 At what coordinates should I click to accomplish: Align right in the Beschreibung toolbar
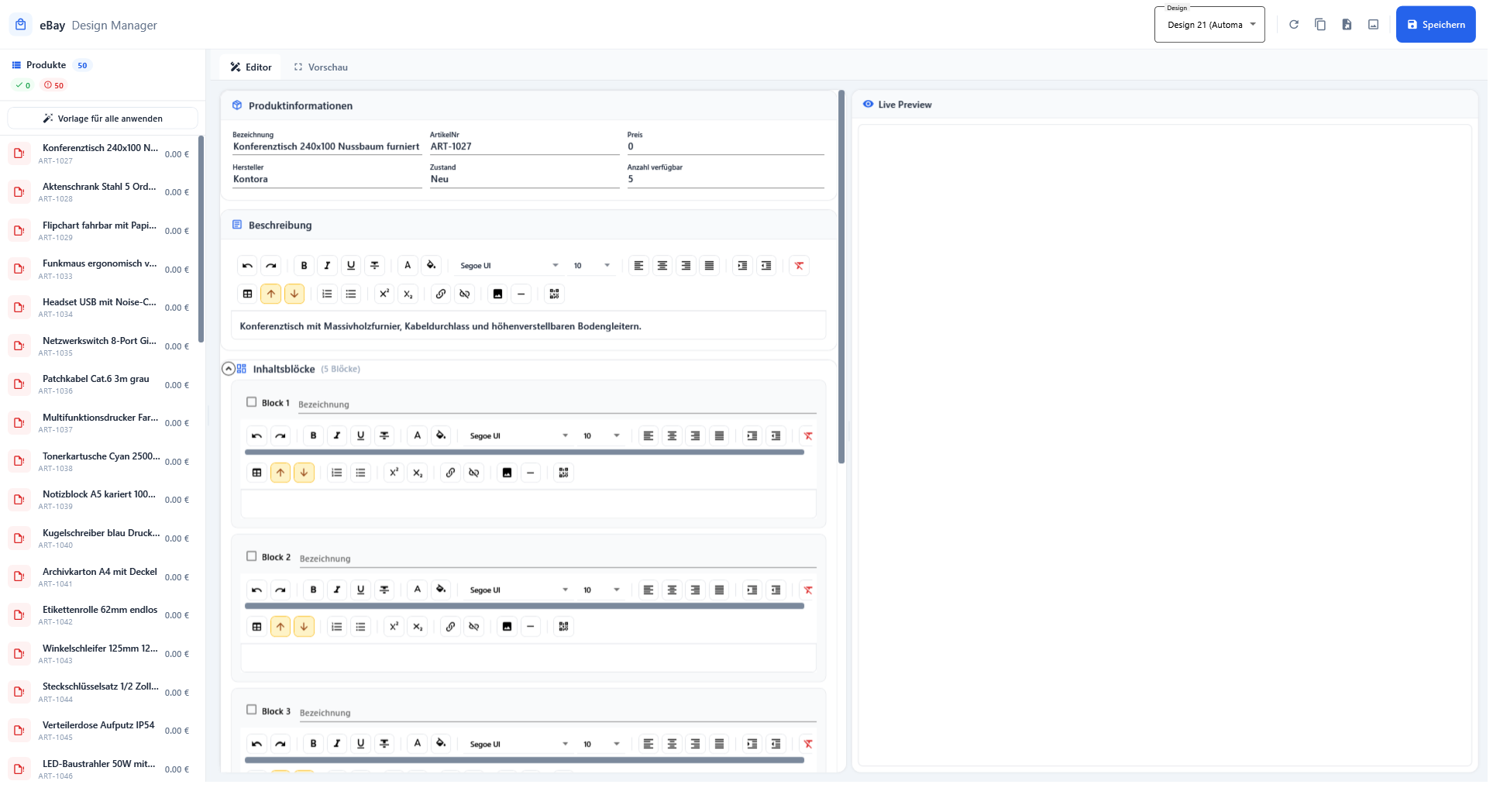click(x=686, y=266)
